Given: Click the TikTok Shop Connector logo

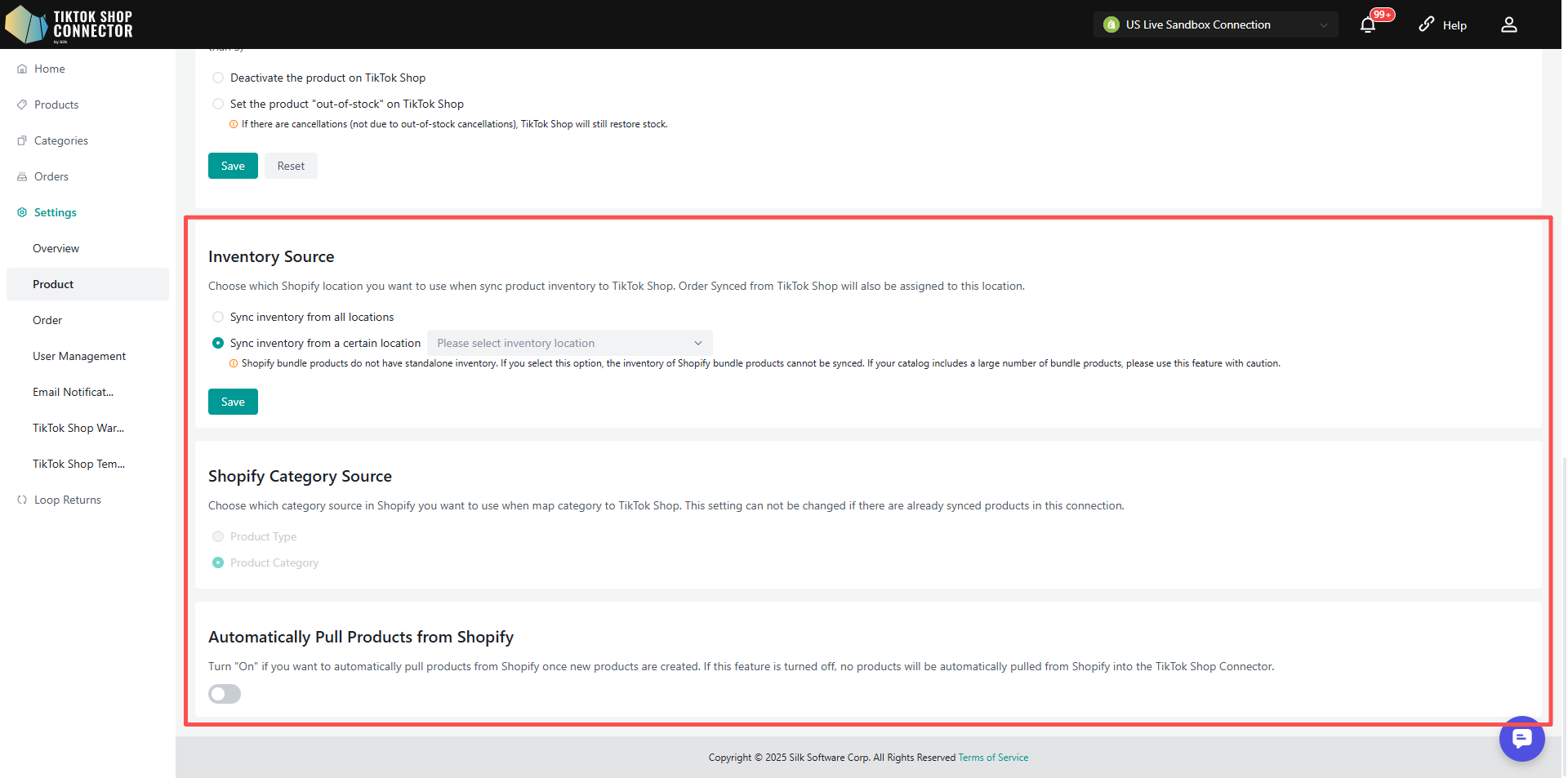Looking at the screenshot, I should coord(69,24).
